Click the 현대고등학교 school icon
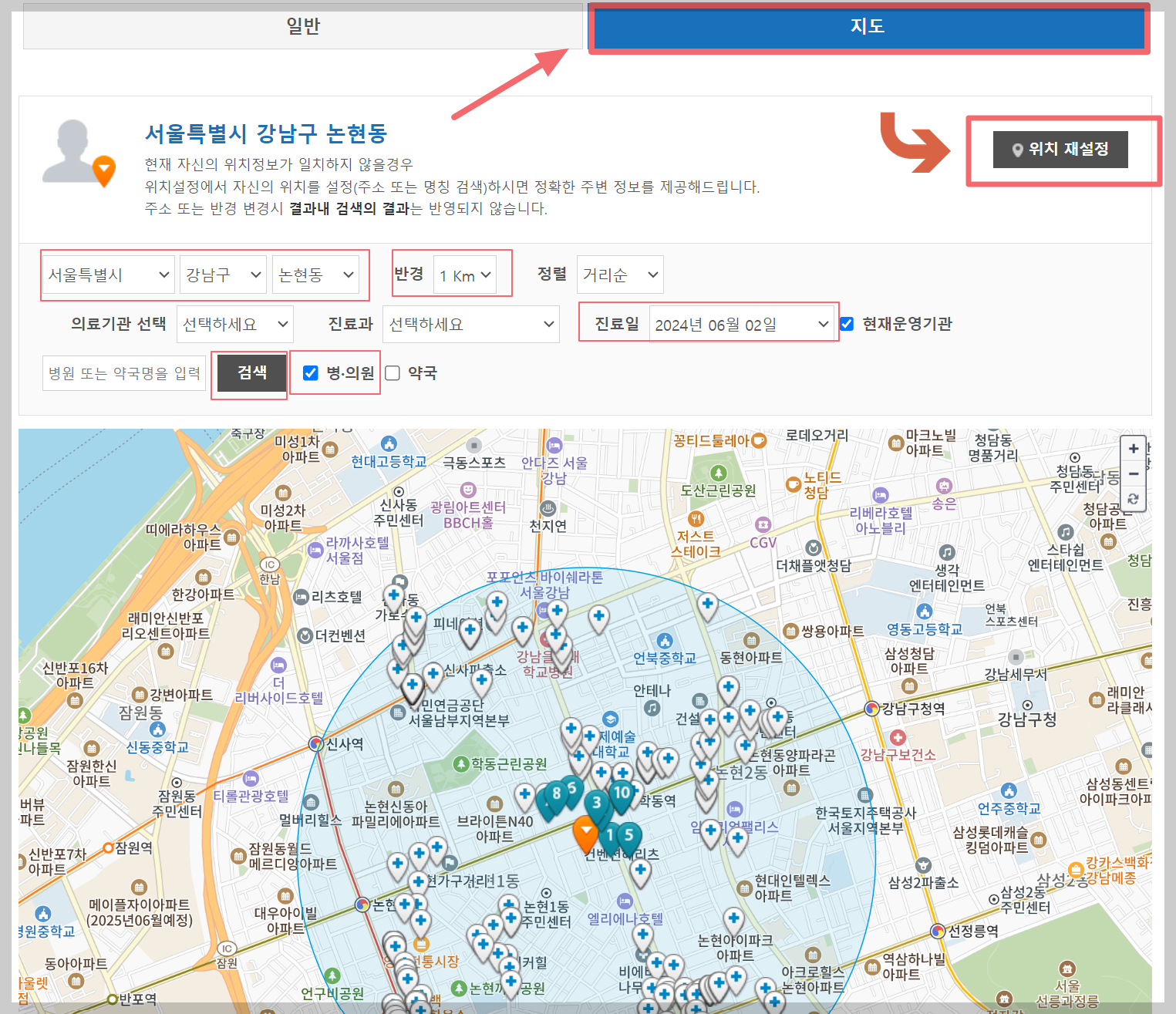1176x1014 pixels. coord(389,443)
